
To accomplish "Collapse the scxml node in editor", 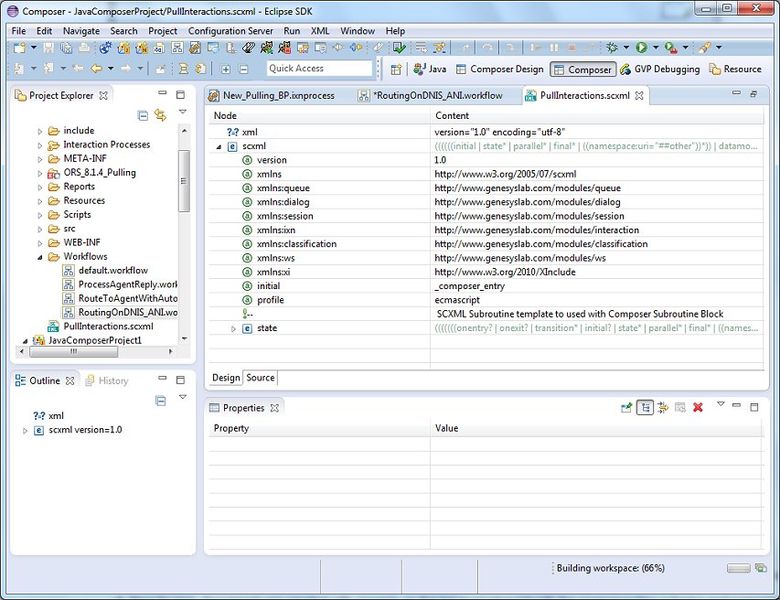I will point(220,146).
